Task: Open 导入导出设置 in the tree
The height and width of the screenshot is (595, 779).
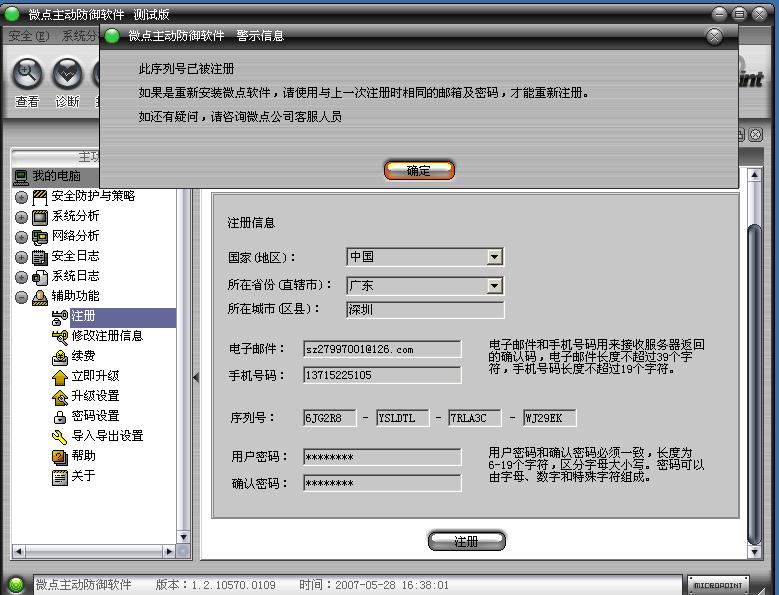Action: coord(107,436)
